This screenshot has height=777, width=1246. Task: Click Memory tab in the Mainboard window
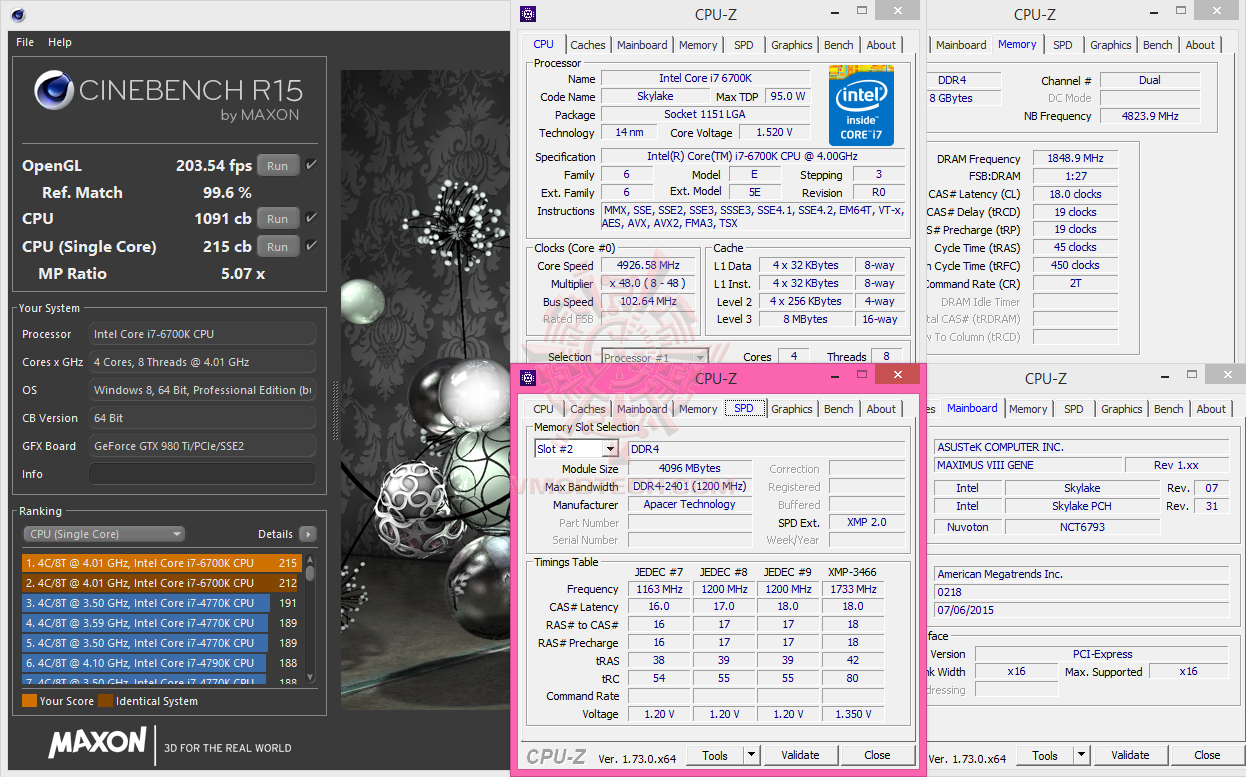click(1028, 409)
